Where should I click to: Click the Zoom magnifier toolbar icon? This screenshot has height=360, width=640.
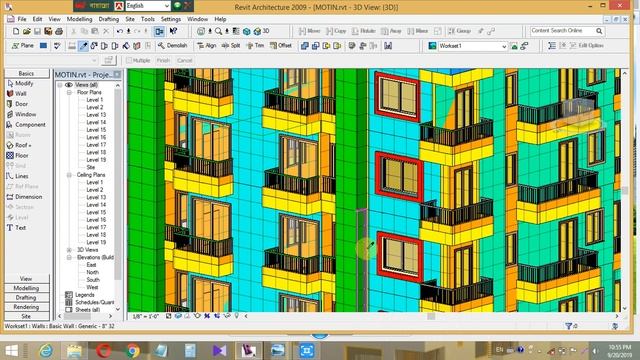218,31
